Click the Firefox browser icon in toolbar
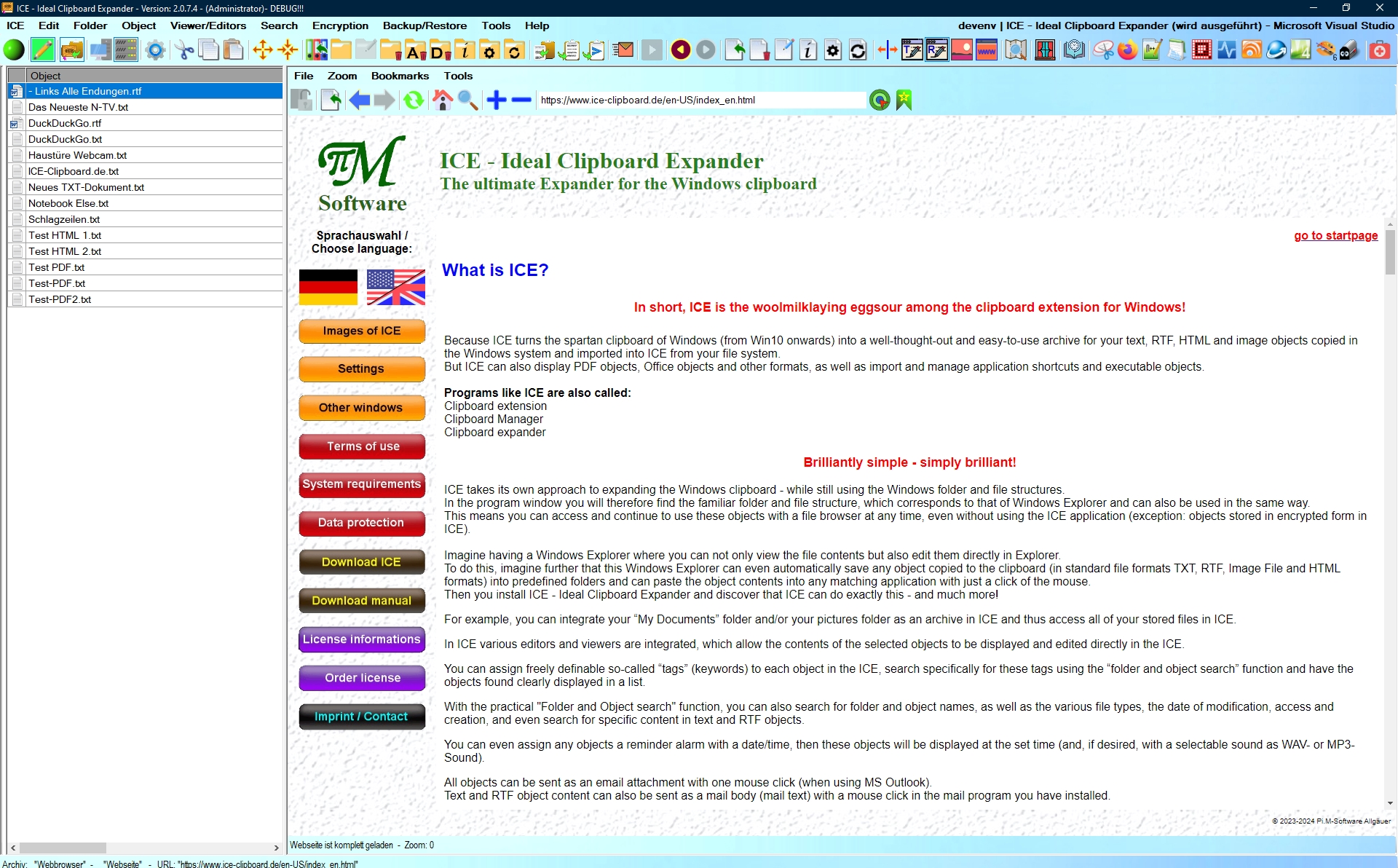 coord(1127,50)
